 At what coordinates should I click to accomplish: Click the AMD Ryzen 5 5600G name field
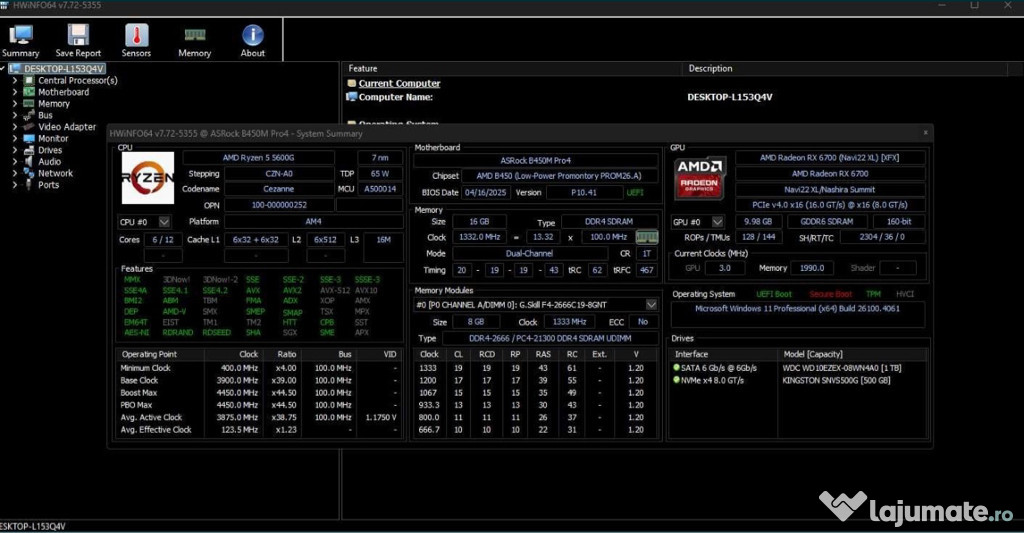259,158
